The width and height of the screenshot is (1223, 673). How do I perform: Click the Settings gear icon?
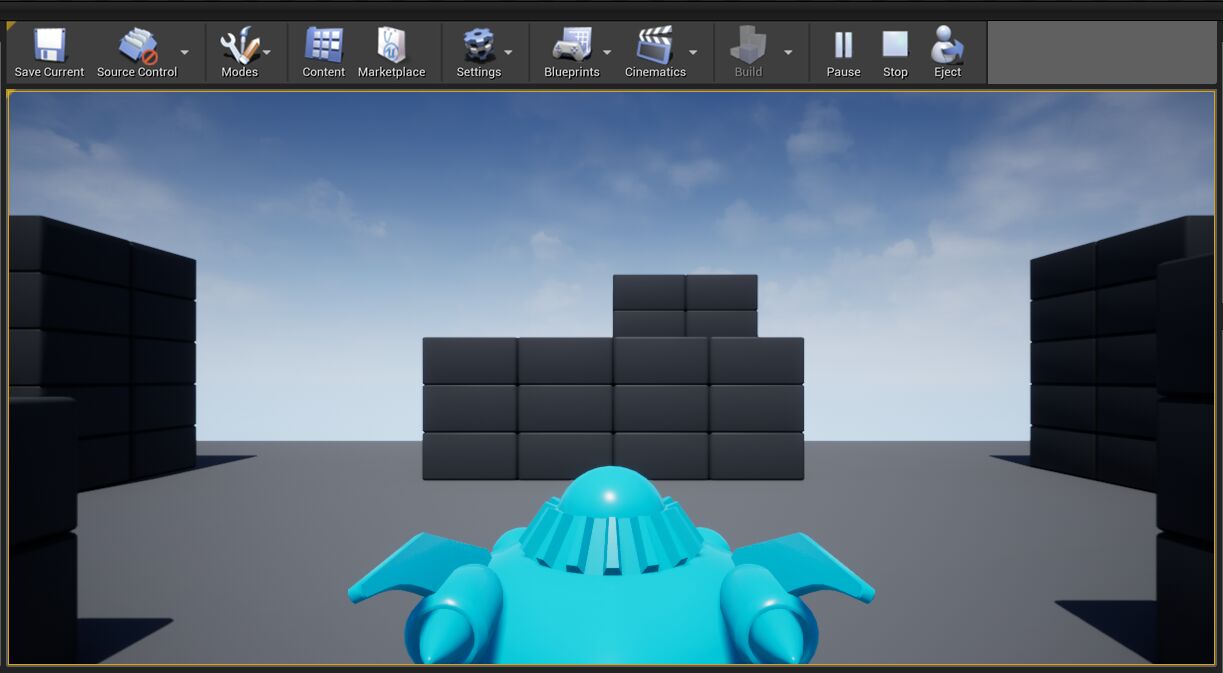[x=478, y=46]
